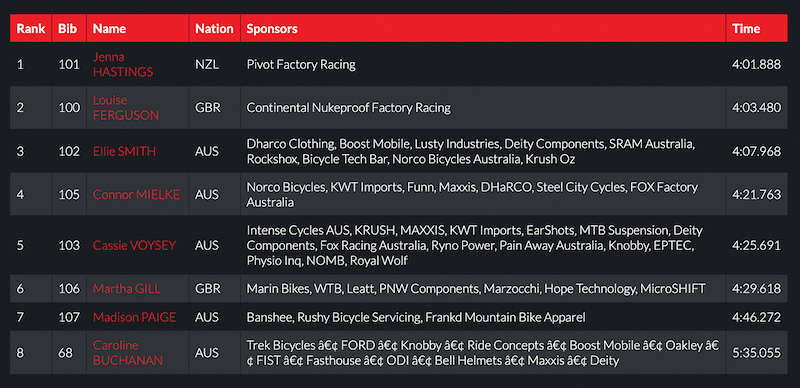Click NZL nation cell in first row
This screenshot has height=388, width=800.
(x=207, y=64)
